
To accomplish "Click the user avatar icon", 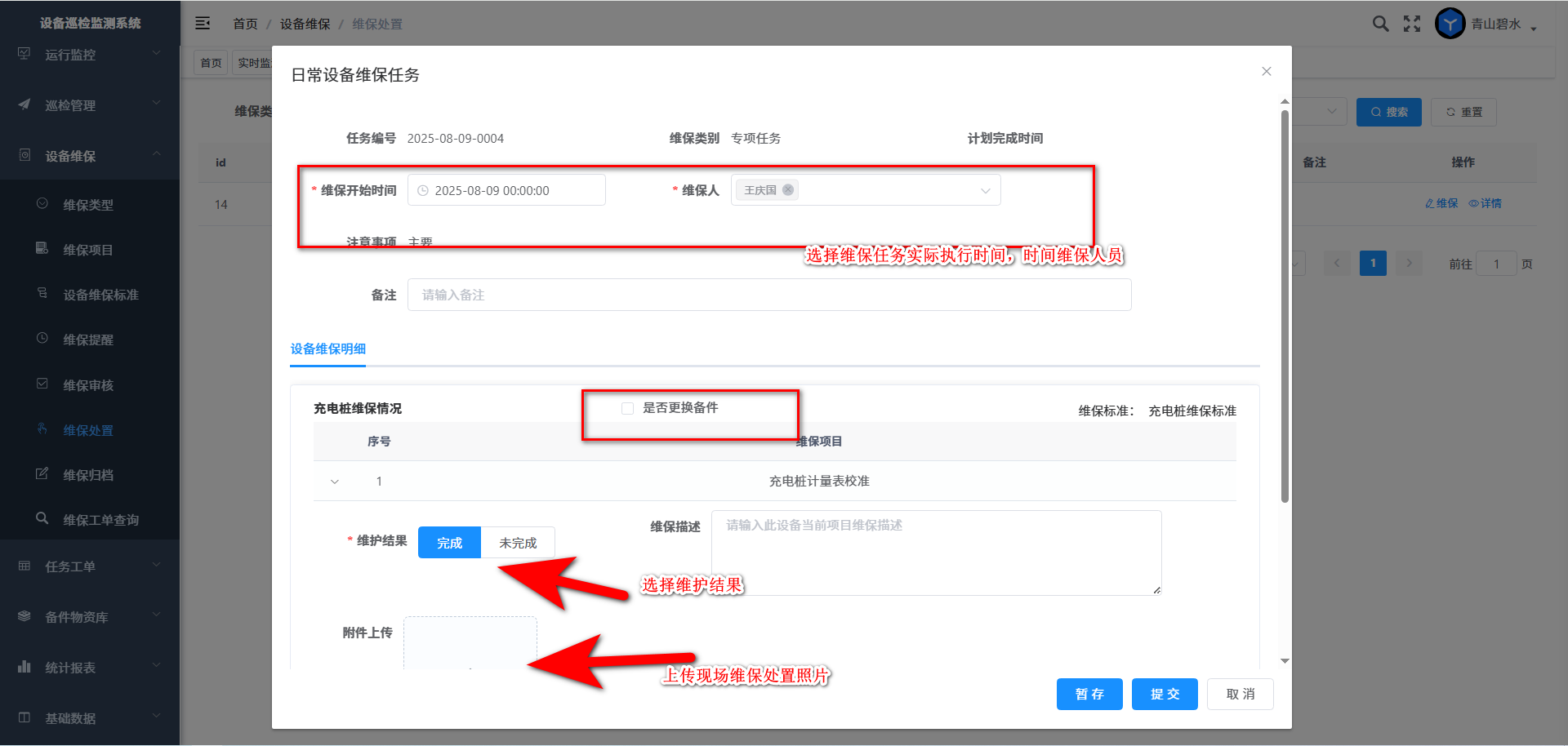I will 1450,24.
